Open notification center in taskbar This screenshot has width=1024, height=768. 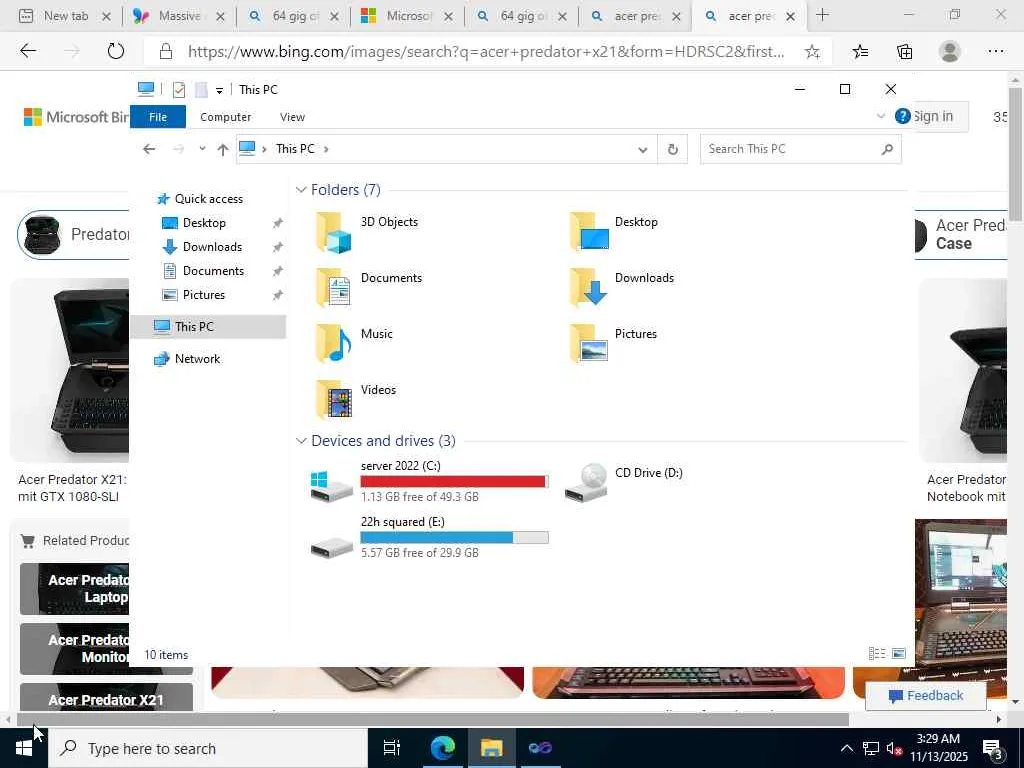[x=993, y=748]
